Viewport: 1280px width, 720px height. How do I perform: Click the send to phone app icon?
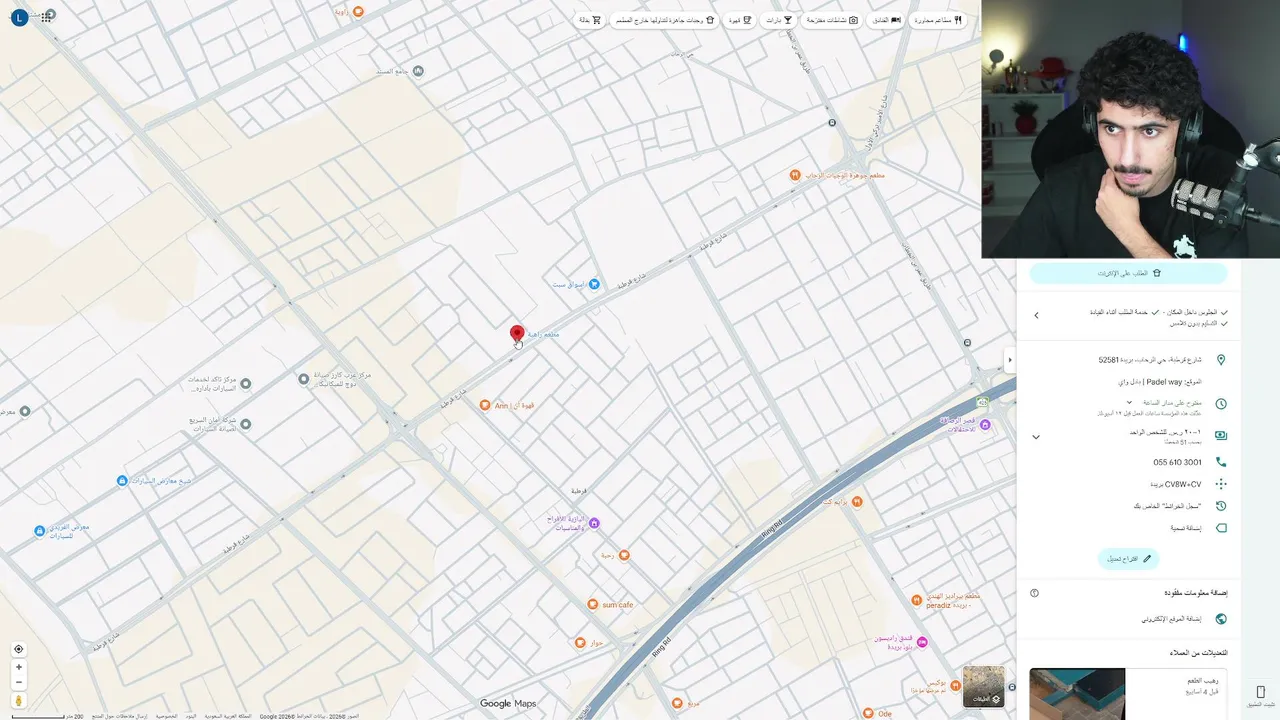1260,692
